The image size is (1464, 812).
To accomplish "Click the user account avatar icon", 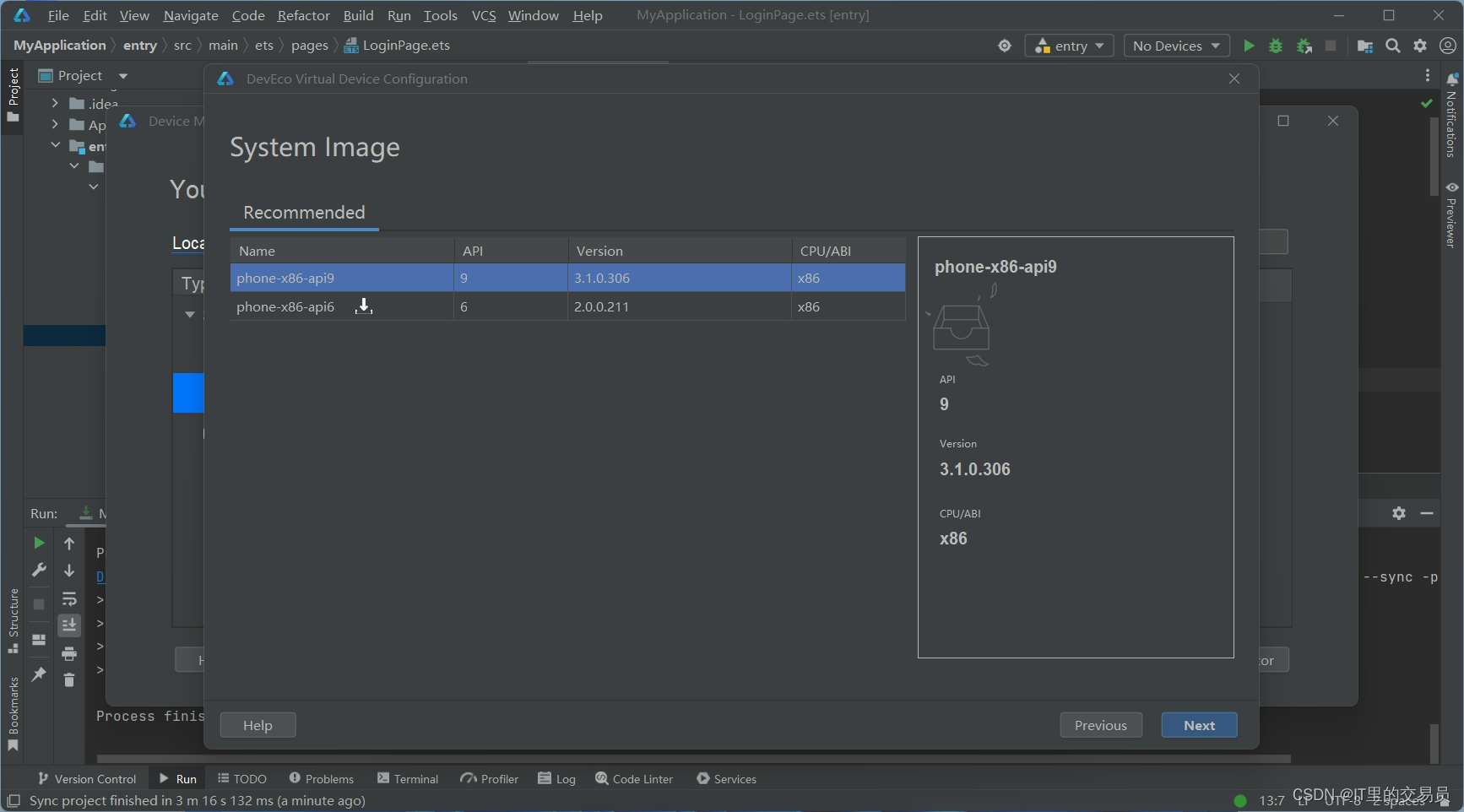I will click(x=1448, y=46).
